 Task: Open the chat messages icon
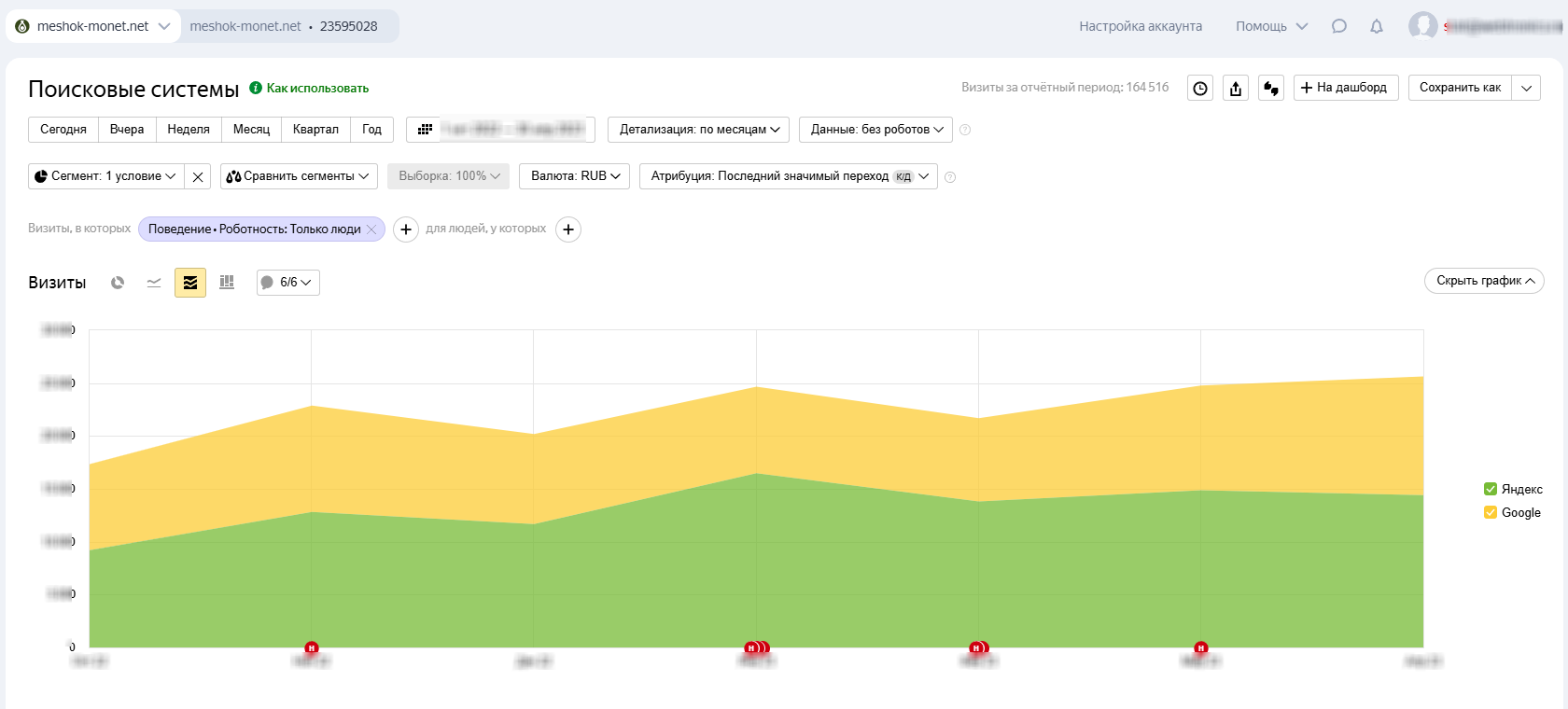click(x=1339, y=26)
